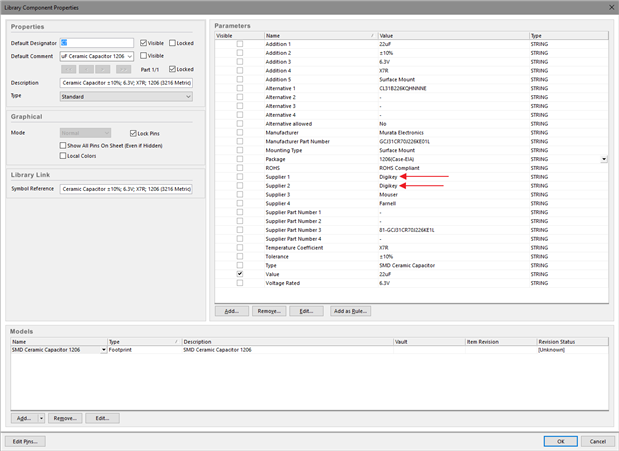Expand the Default Comment combo box

click(130, 56)
